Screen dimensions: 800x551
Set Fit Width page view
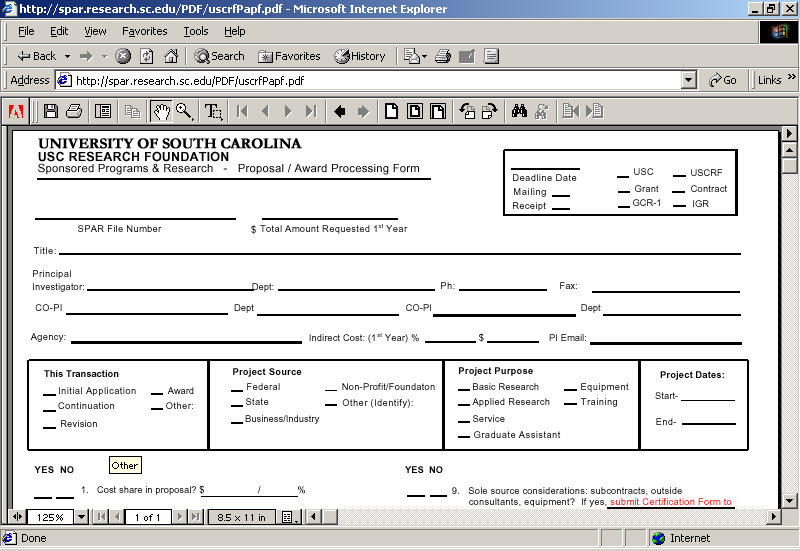(438, 111)
